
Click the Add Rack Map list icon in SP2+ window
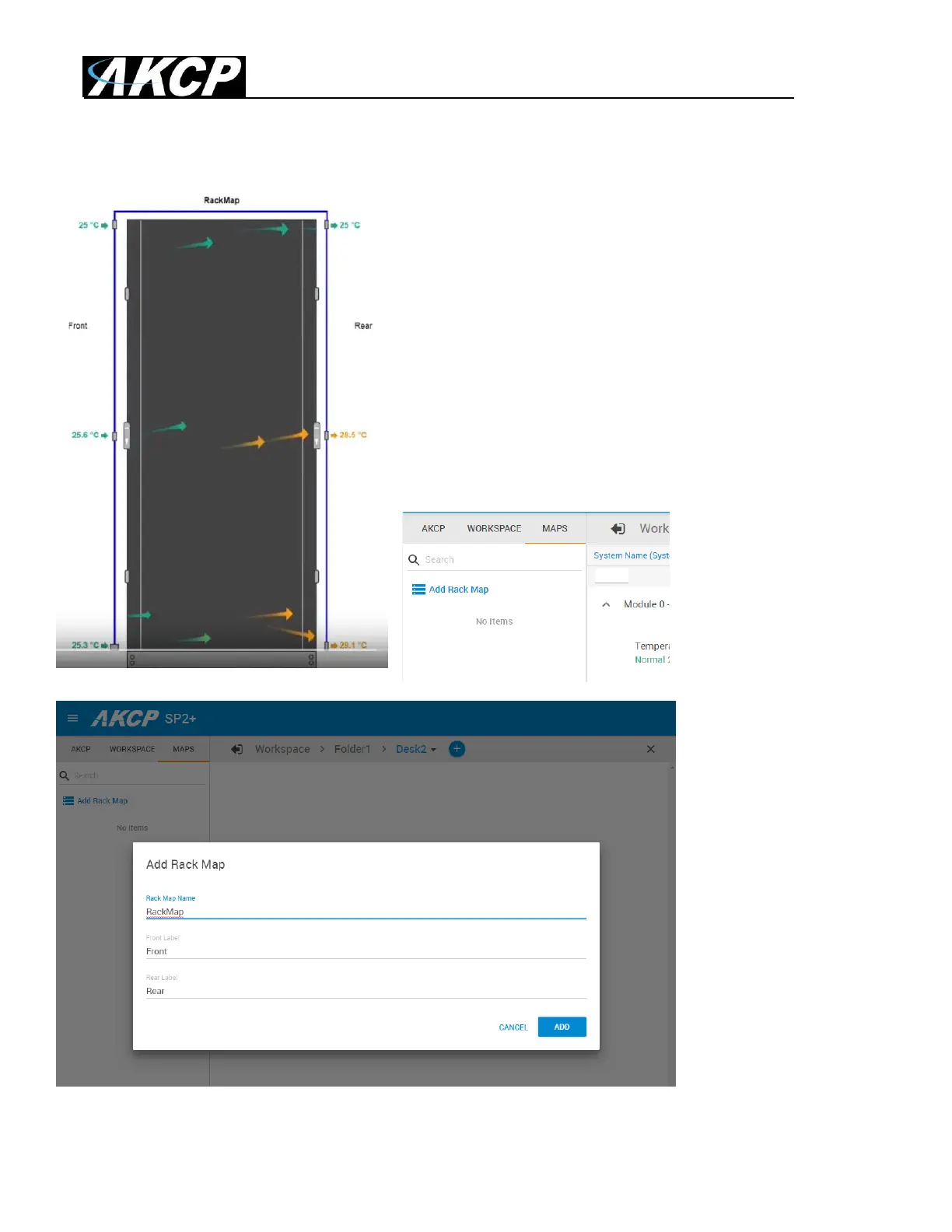(x=68, y=800)
